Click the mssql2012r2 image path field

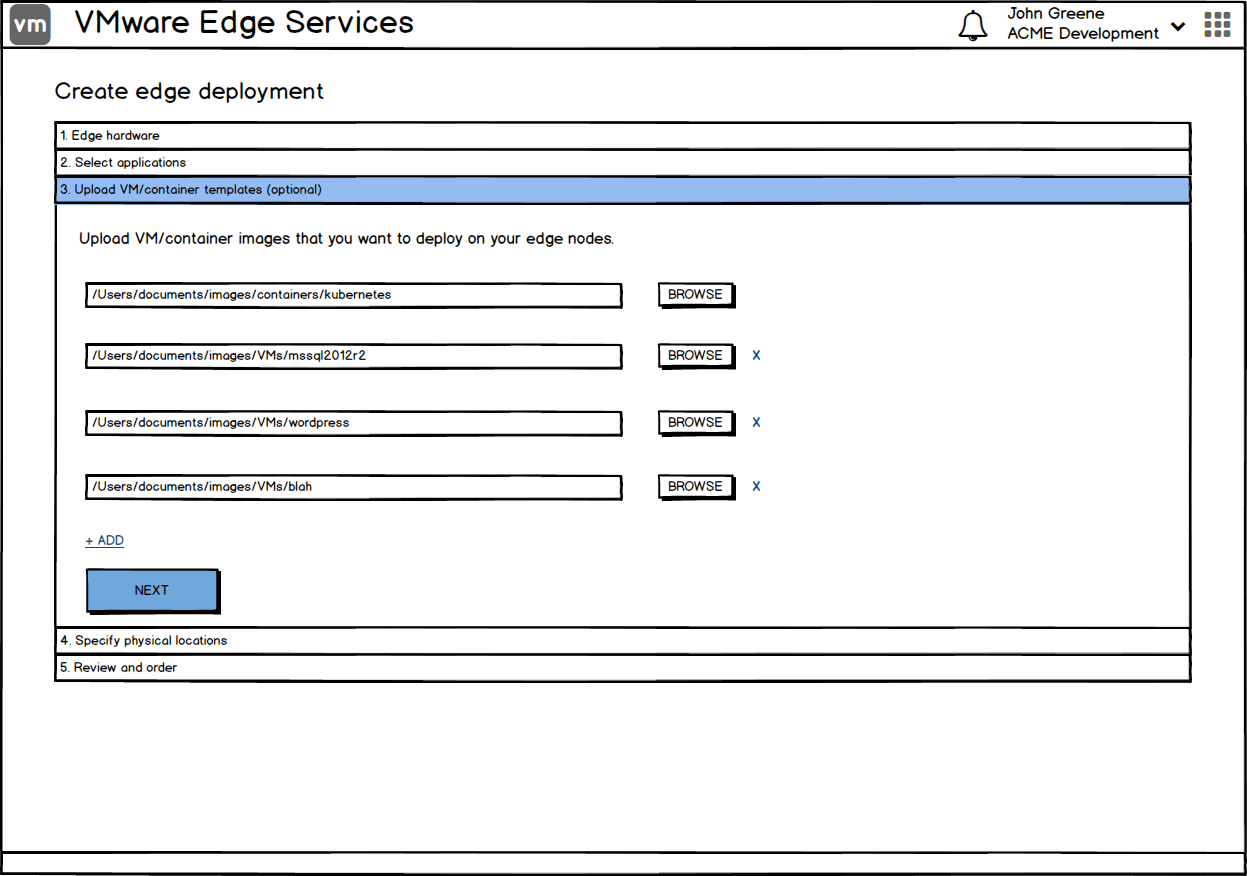coord(354,356)
